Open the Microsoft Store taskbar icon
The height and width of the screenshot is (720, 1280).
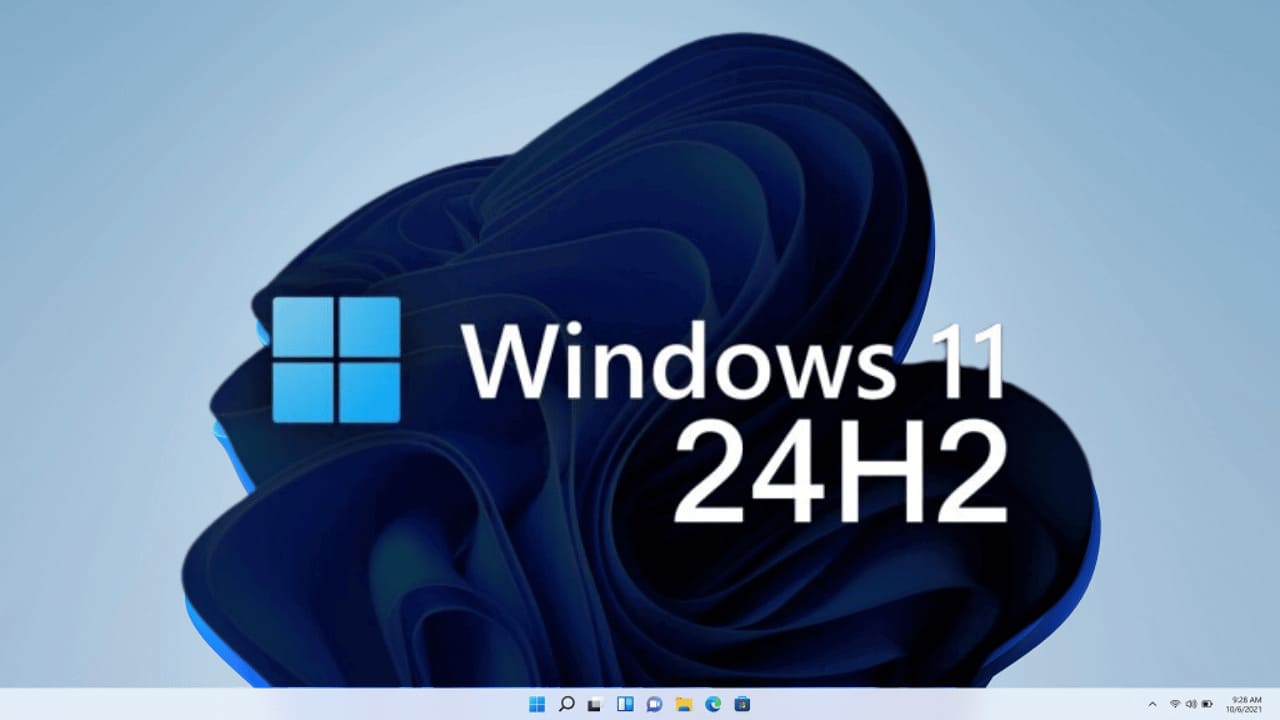click(742, 704)
